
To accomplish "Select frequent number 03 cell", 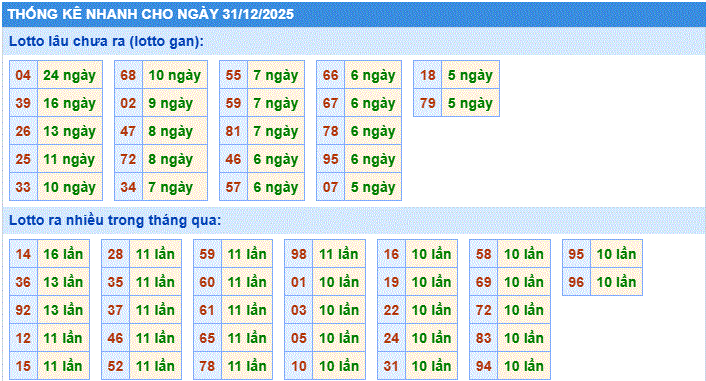I will [299, 309].
